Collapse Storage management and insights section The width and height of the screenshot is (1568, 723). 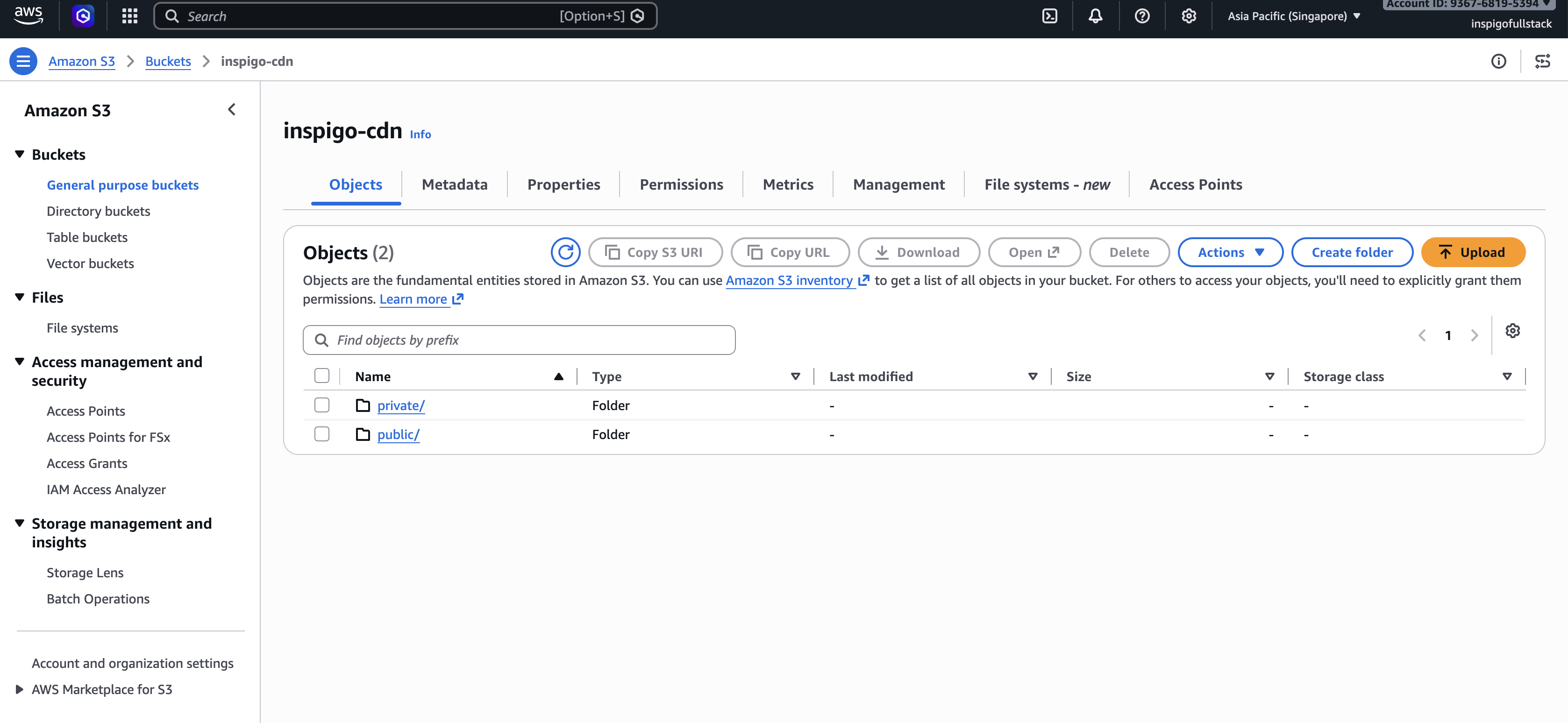point(20,524)
